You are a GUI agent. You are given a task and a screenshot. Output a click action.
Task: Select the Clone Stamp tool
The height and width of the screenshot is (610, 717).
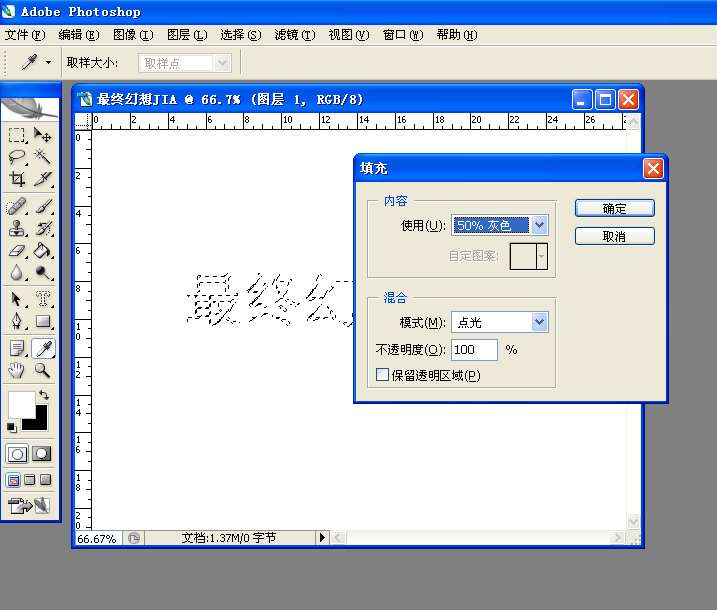(17, 228)
